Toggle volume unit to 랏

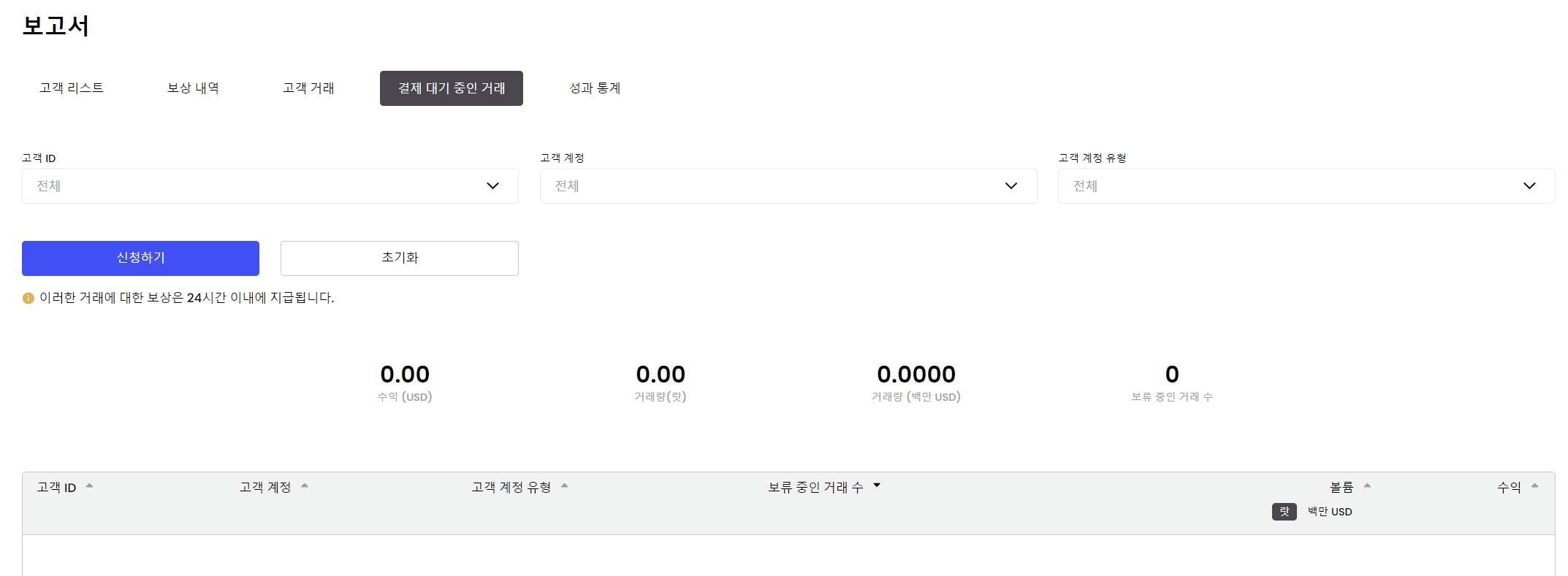(x=1285, y=512)
